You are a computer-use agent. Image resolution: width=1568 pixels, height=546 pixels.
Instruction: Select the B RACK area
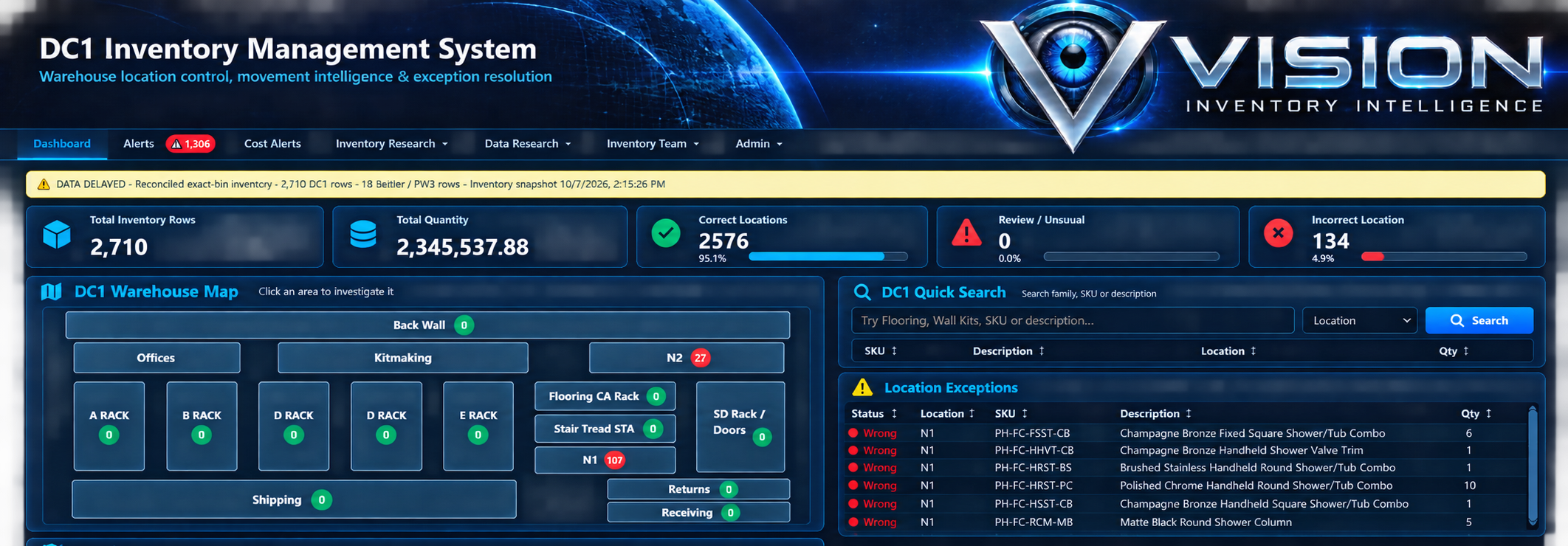(202, 426)
